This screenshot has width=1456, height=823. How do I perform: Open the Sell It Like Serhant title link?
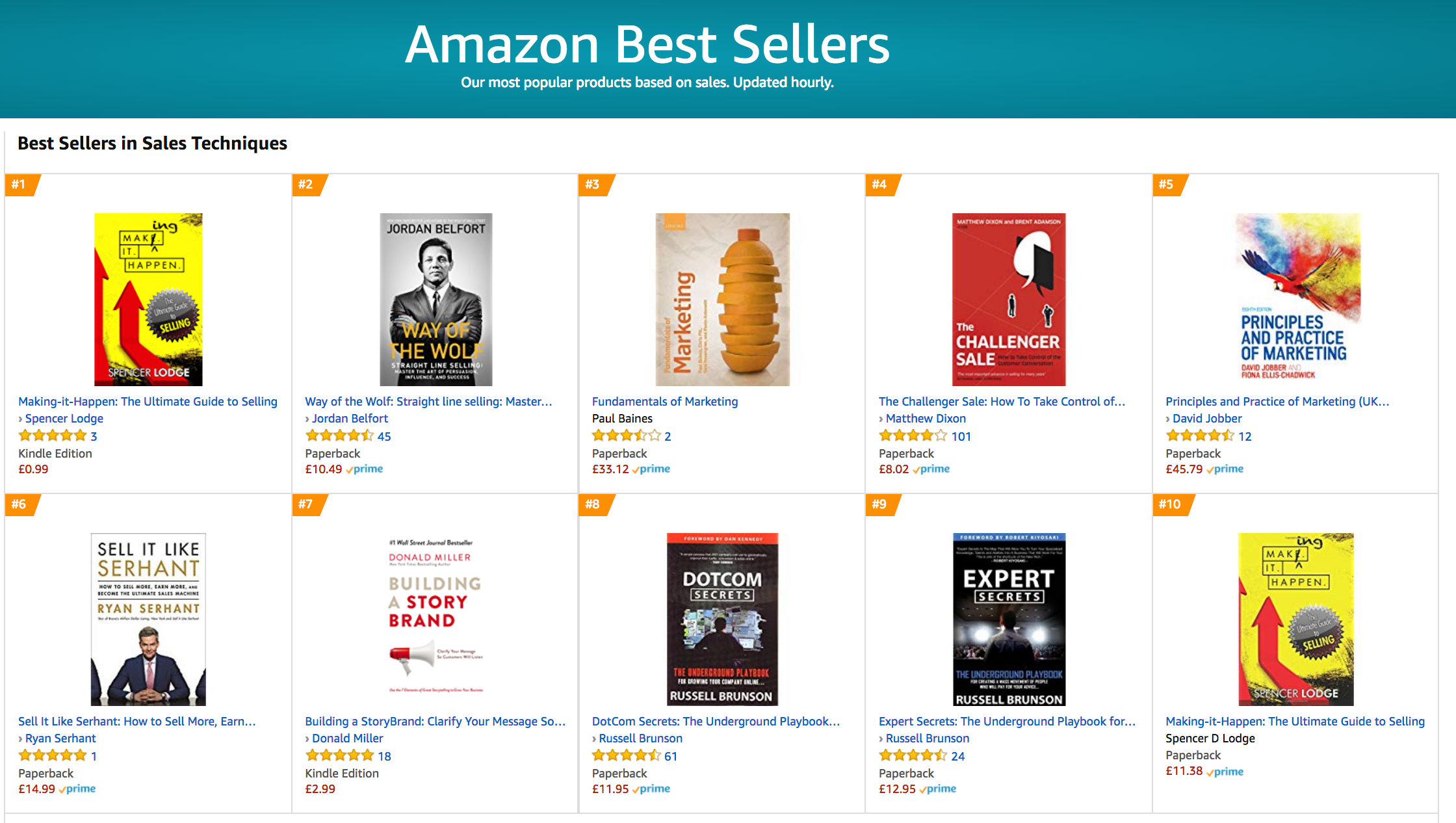click(x=136, y=722)
